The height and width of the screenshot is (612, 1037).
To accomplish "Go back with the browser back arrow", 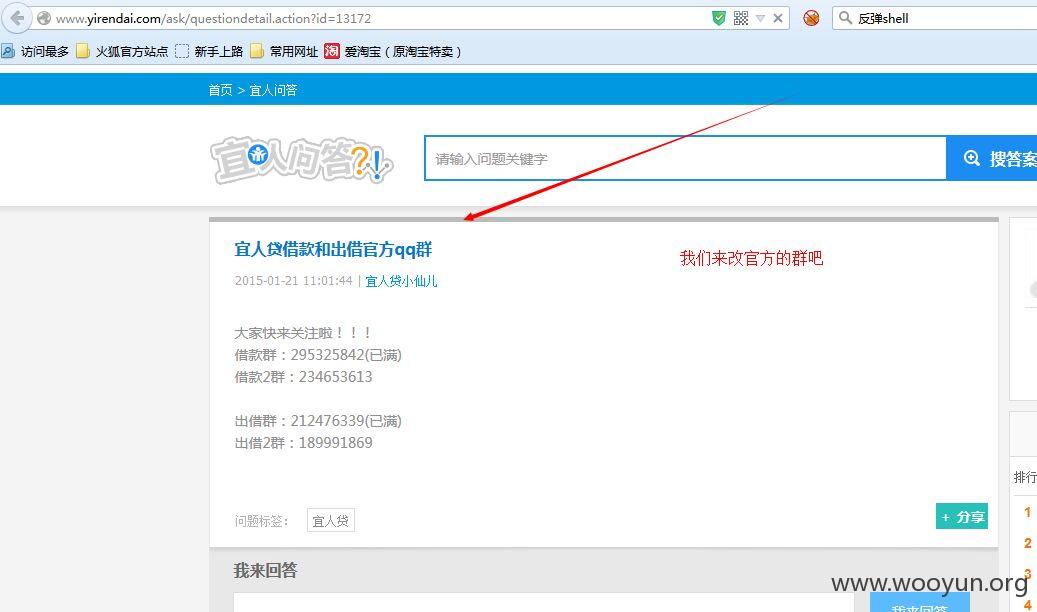I will [17, 18].
